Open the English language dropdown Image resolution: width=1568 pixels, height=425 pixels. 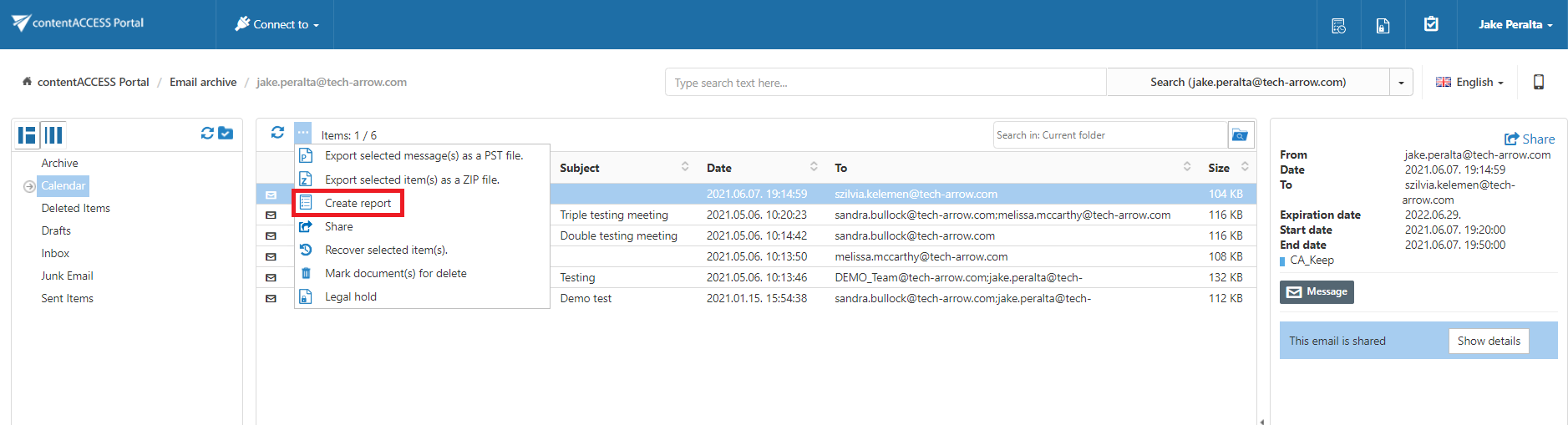click(1469, 82)
